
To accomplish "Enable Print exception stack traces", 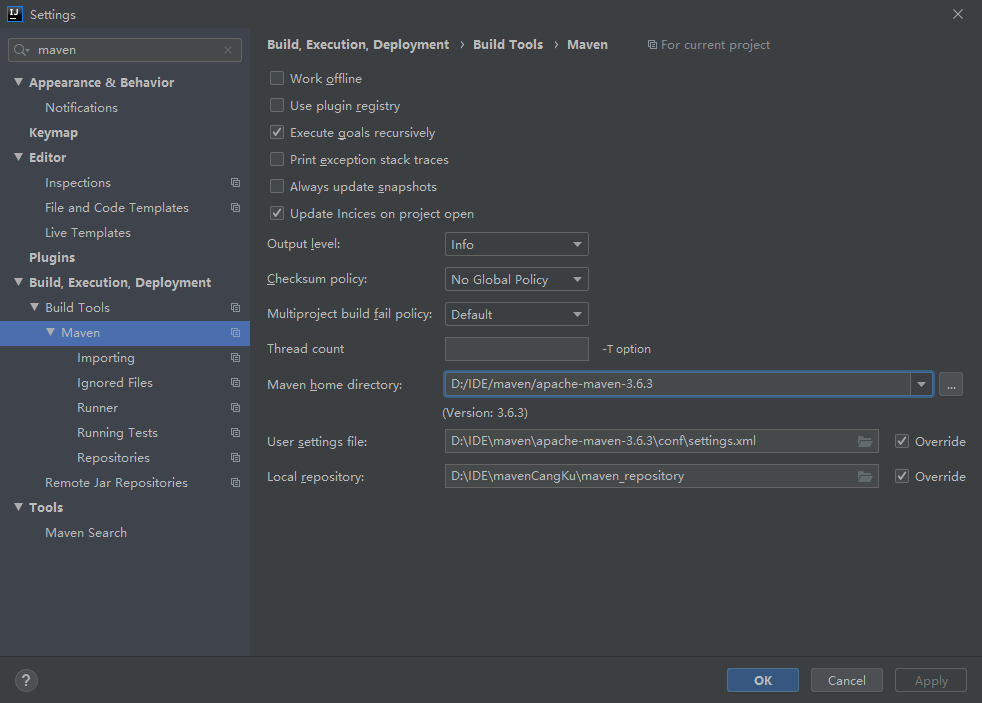I will click(277, 159).
